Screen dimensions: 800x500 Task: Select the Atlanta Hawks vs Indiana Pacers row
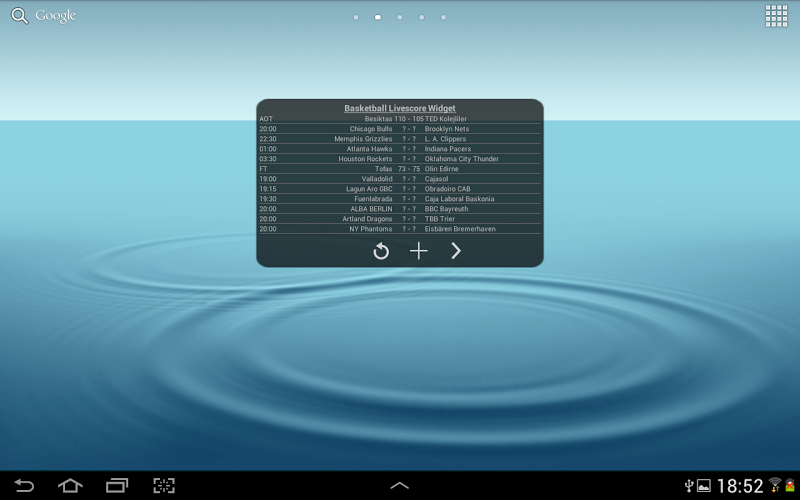coord(399,148)
